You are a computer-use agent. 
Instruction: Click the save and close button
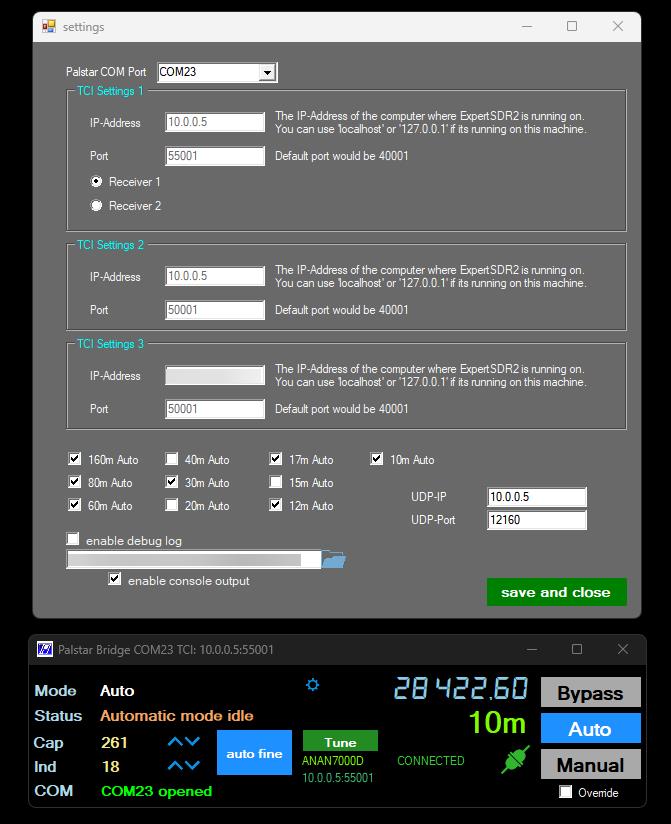click(x=555, y=592)
